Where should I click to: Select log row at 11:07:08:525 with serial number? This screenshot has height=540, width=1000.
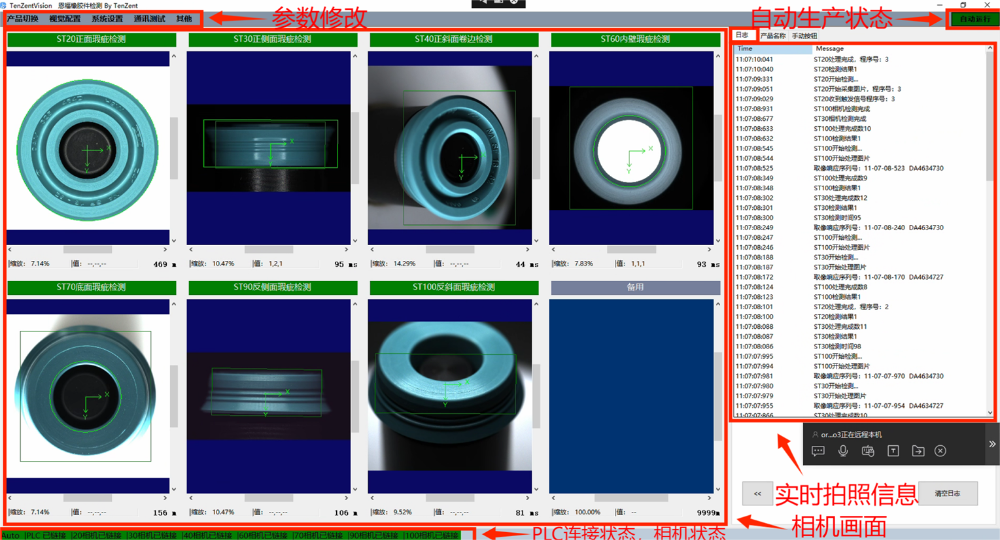pos(860,168)
